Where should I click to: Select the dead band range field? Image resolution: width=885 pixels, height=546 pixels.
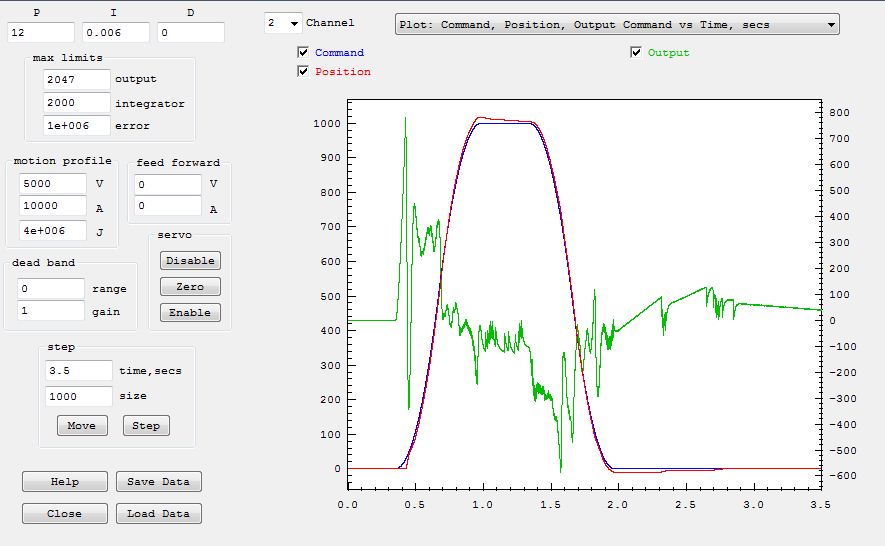pos(51,288)
